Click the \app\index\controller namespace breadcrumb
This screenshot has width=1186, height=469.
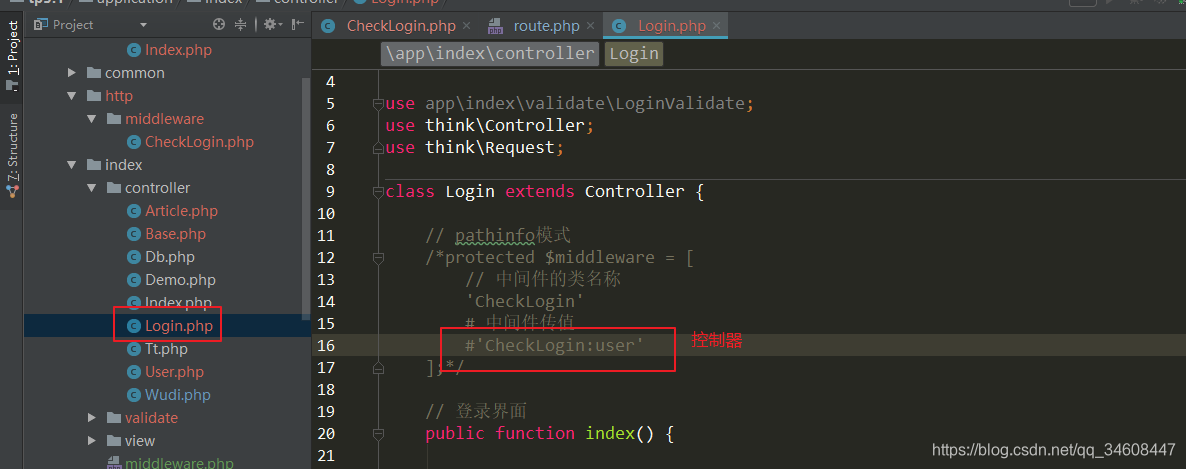[490, 54]
